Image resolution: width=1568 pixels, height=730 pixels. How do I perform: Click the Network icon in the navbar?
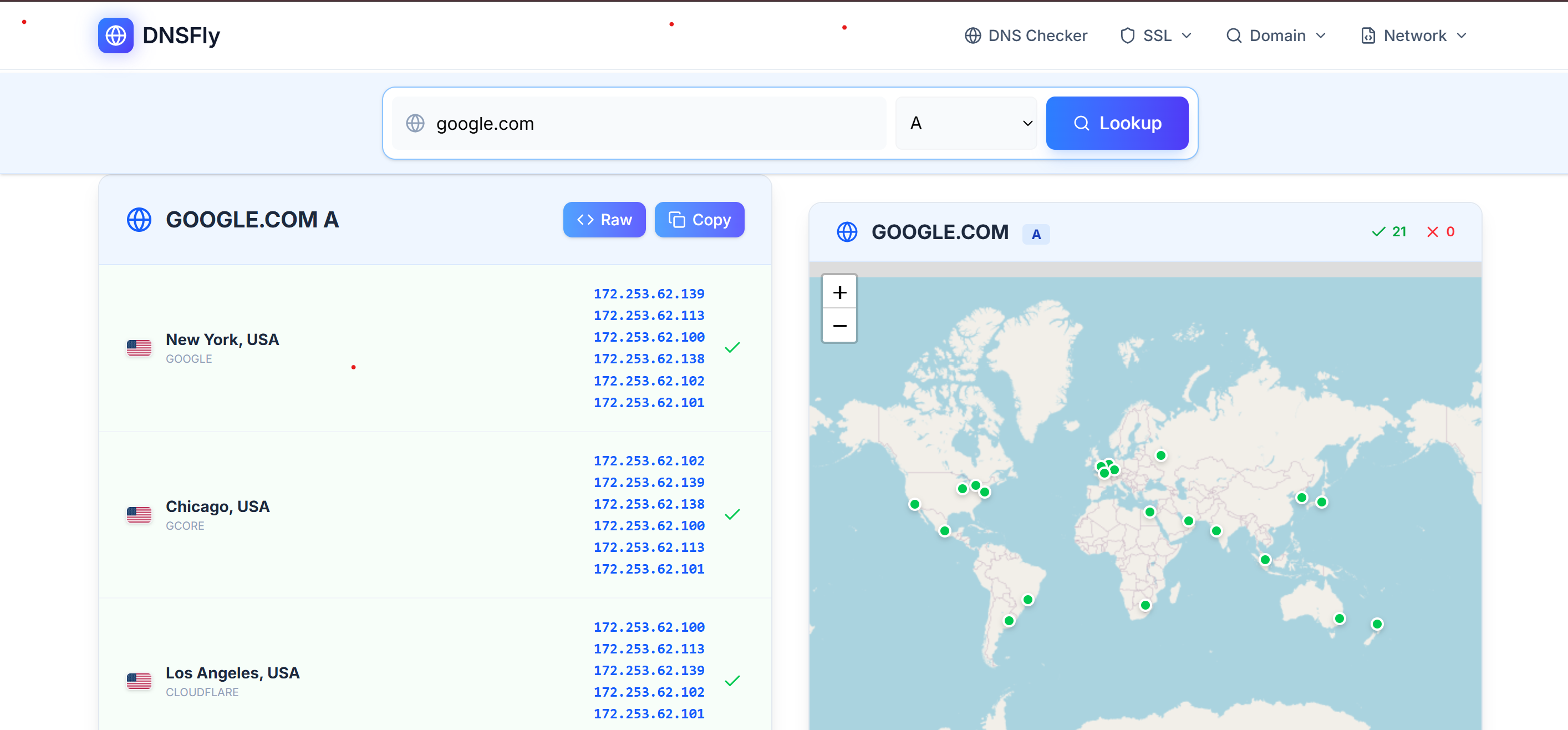1368,36
